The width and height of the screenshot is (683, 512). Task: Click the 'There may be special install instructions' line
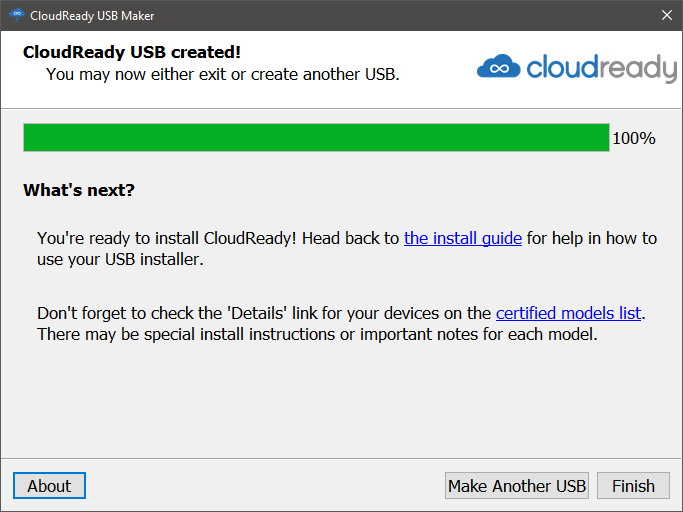tap(317, 335)
